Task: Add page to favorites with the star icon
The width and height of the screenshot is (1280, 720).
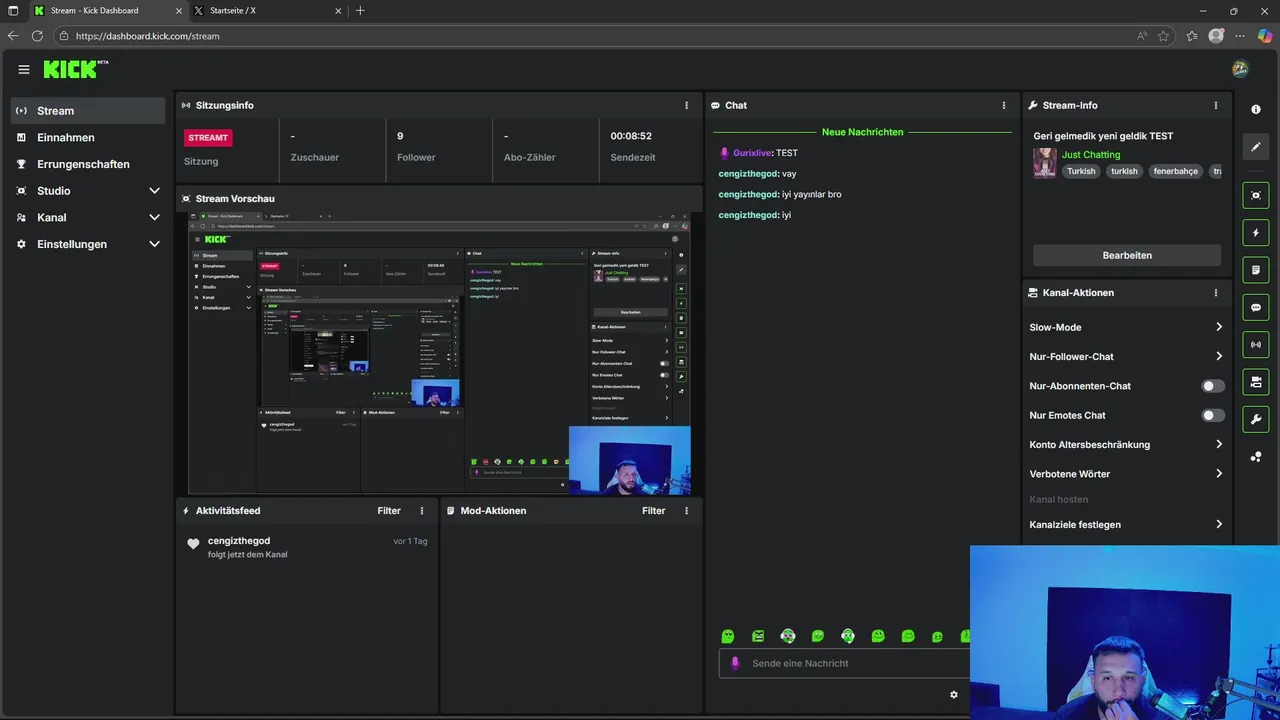Action: tap(1164, 36)
